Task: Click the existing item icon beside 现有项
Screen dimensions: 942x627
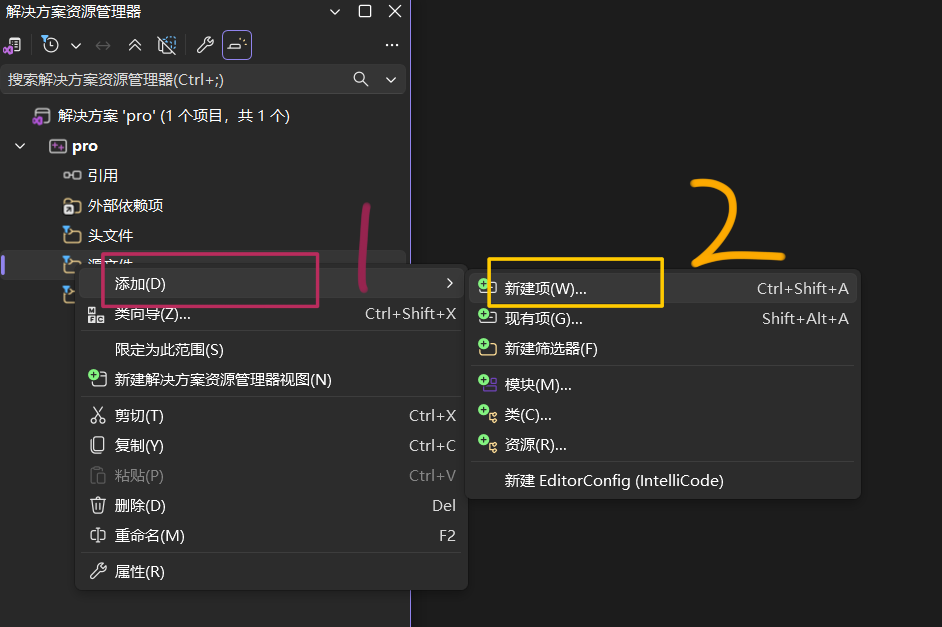Action: [487, 317]
